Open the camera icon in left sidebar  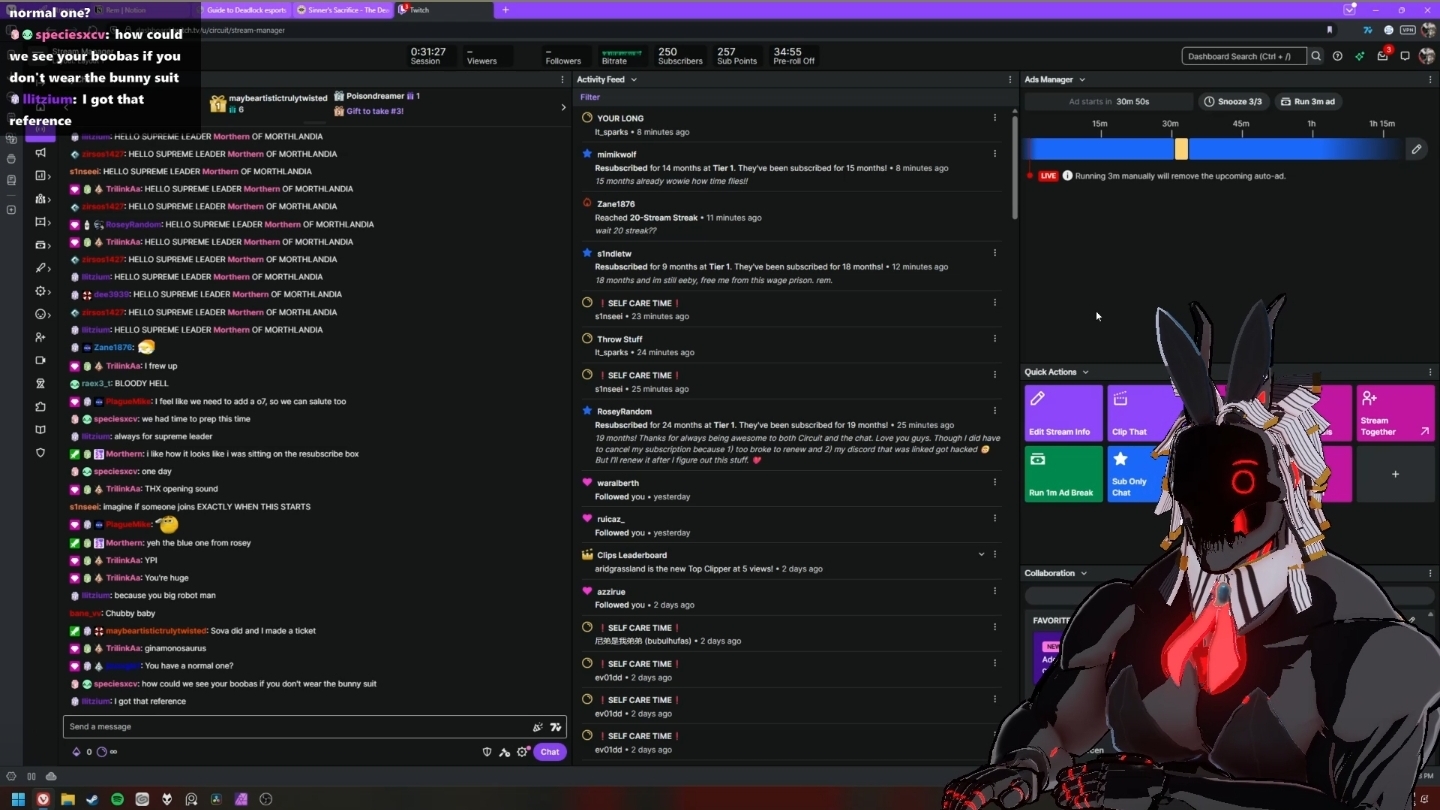point(40,360)
